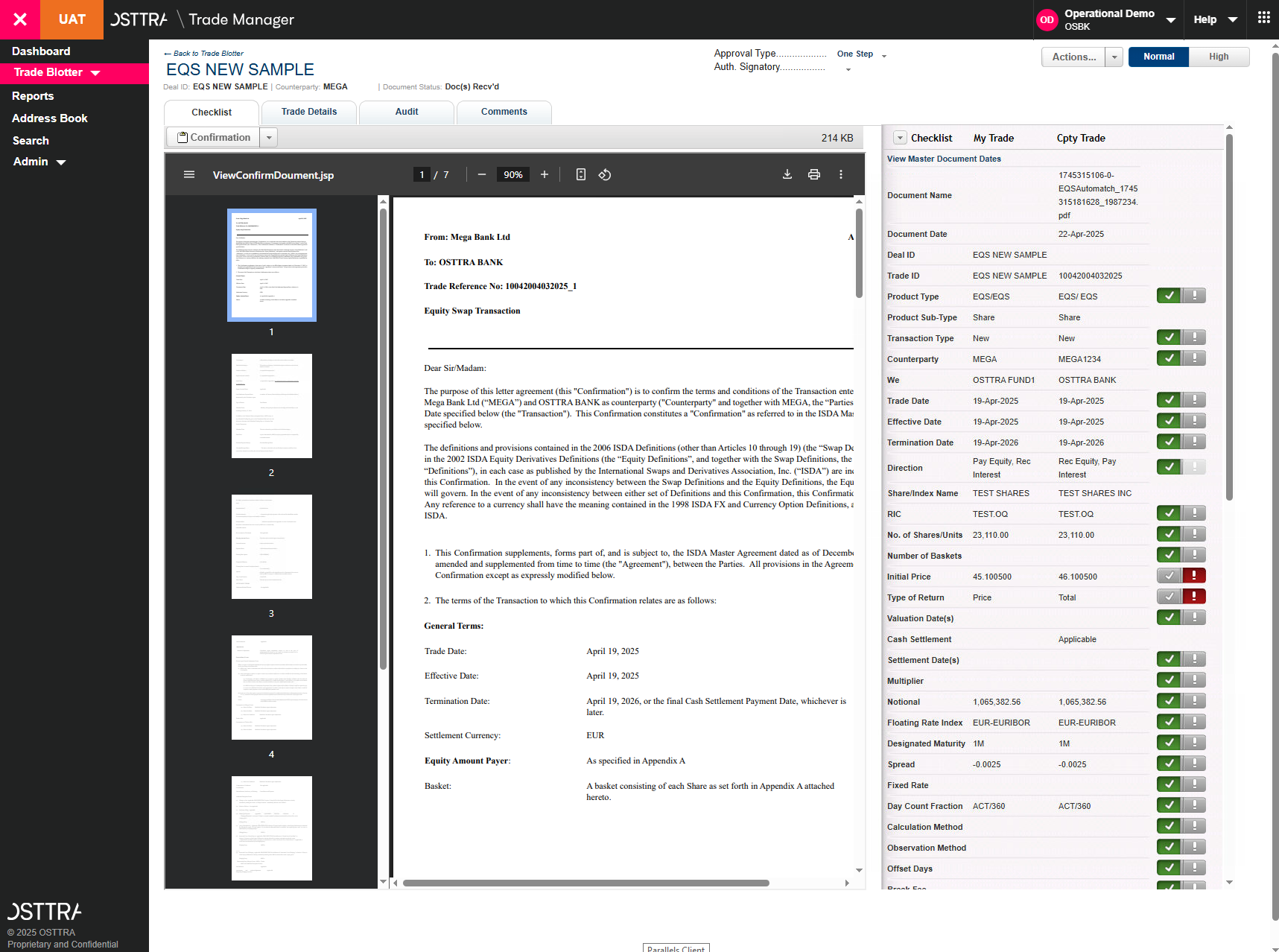Download the confirmation PDF
This screenshot has height=952, width=1279.
[x=787, y=174]
